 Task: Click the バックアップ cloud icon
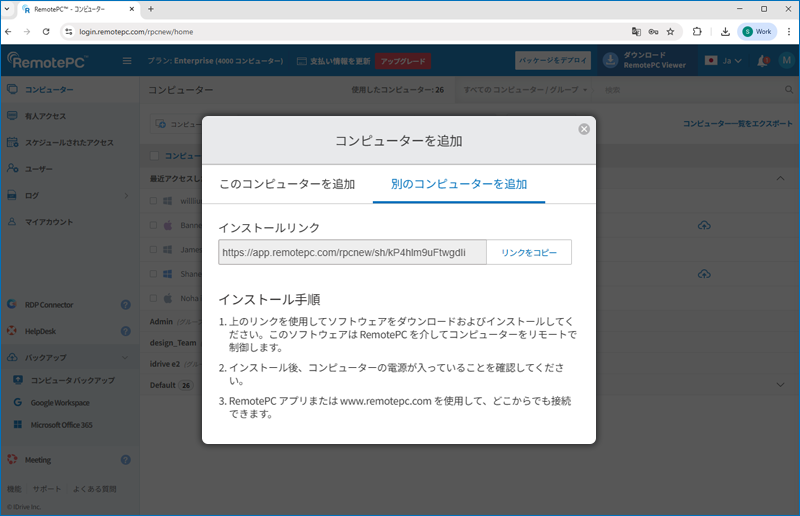[x=12, y=358]
